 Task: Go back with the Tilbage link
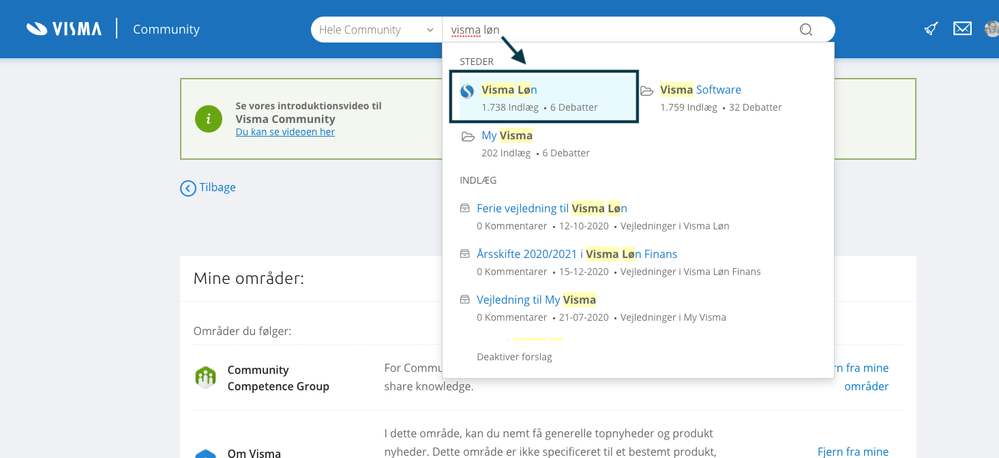217,187
